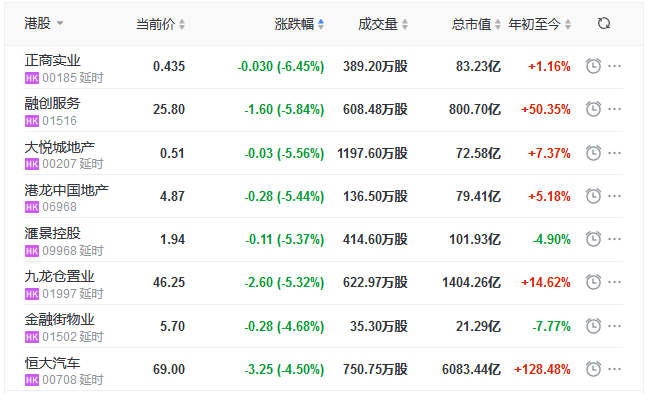Open more options for 恒大汽车

coord(615,369)
